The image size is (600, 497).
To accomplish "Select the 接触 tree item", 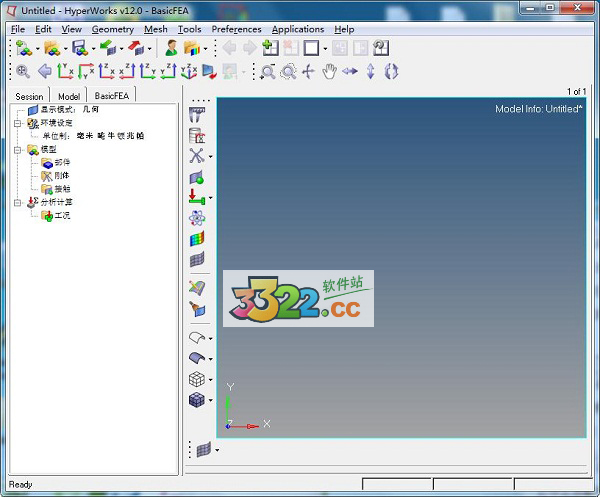I will [x=56, y=189].
